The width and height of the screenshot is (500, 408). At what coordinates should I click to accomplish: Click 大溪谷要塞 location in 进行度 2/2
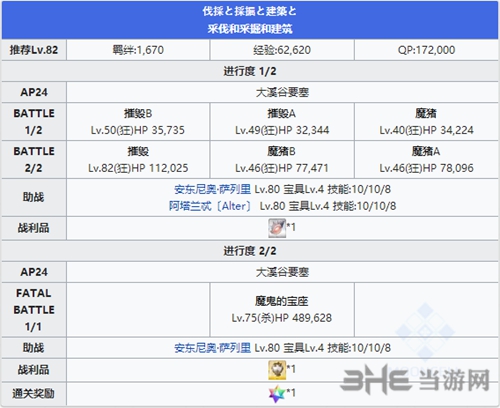click(282, 272)
